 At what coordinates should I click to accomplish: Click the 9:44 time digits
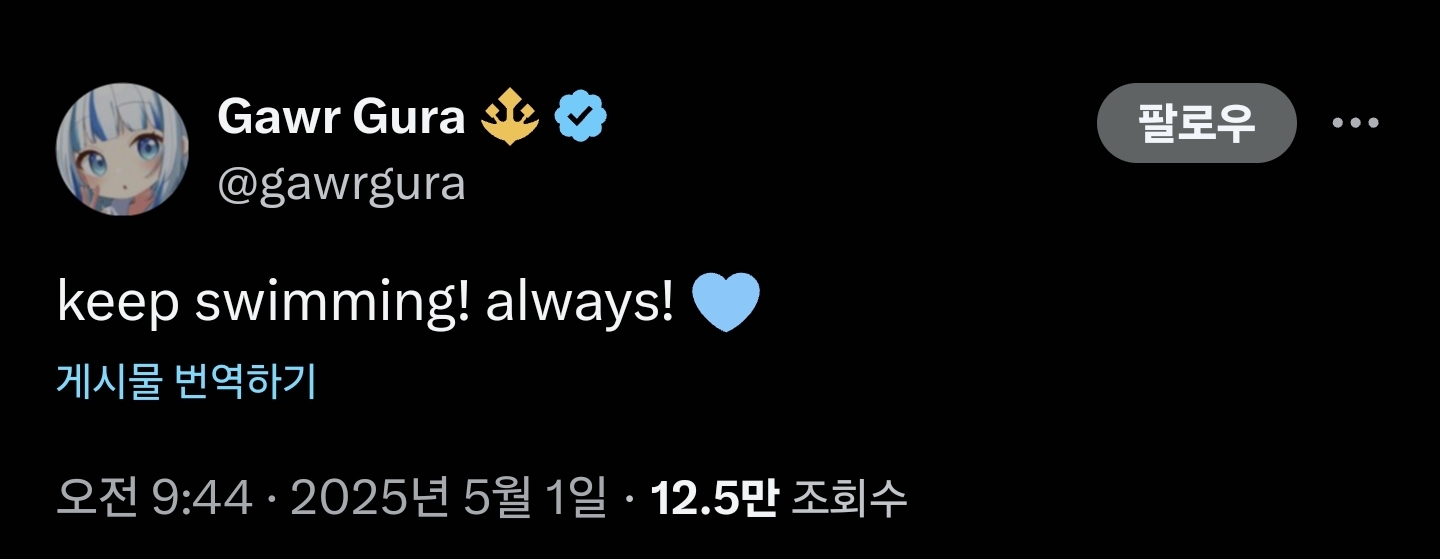pos(202,497)
